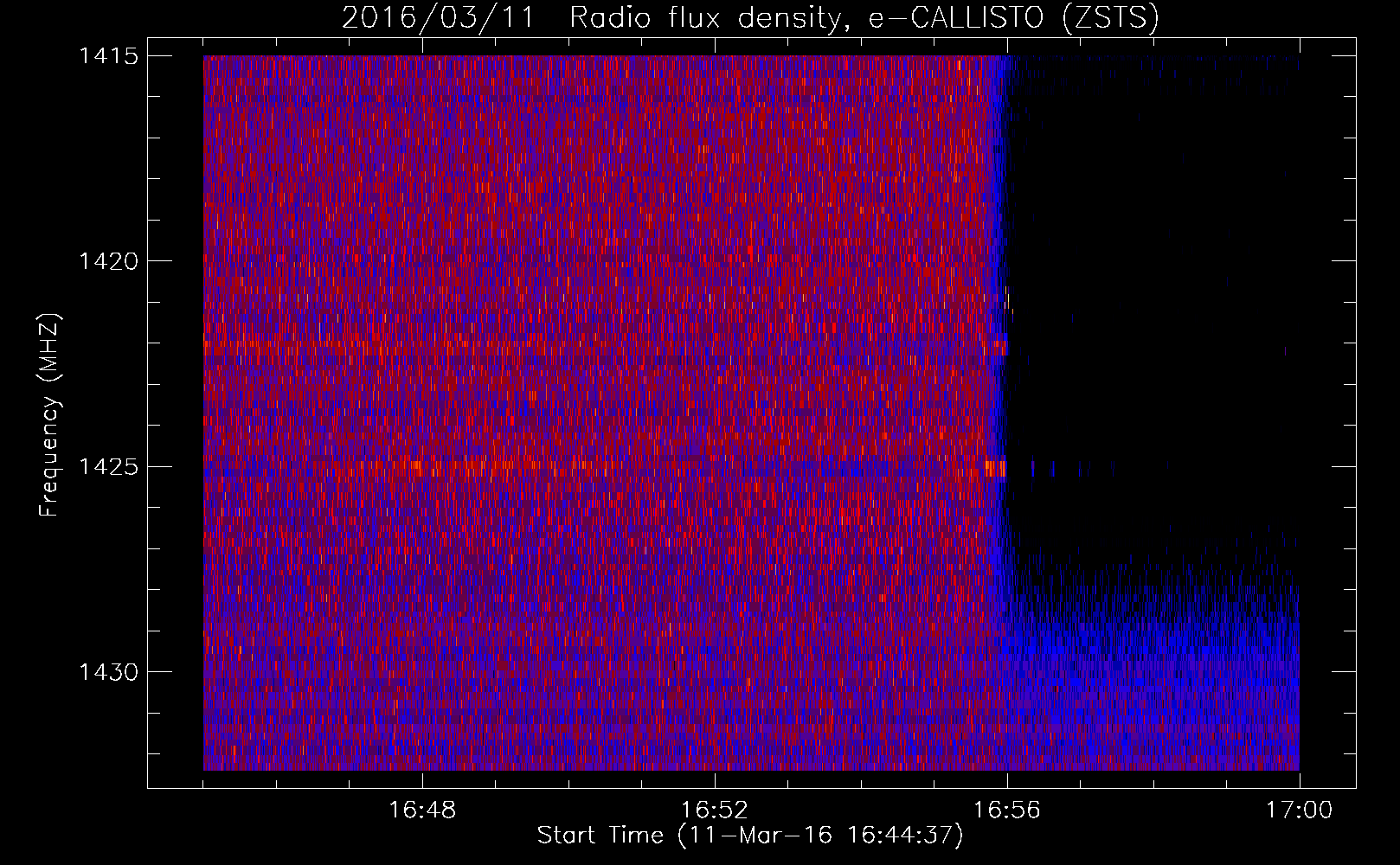Click the 17:00 time tick label
Screen dimensions: 1400x865
click(1299, 811)
